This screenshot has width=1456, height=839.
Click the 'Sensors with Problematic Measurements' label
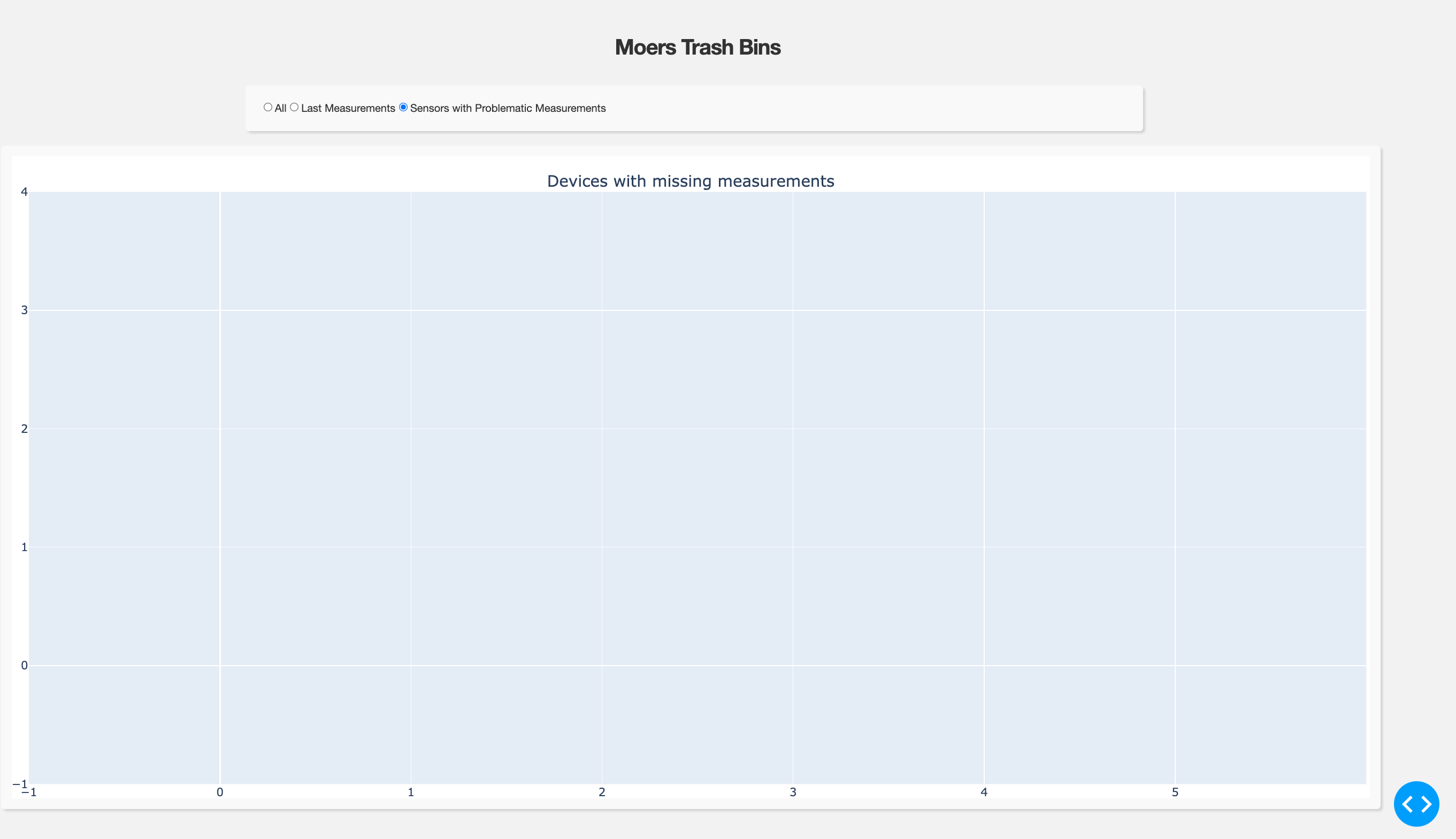(x=508, y=108)
